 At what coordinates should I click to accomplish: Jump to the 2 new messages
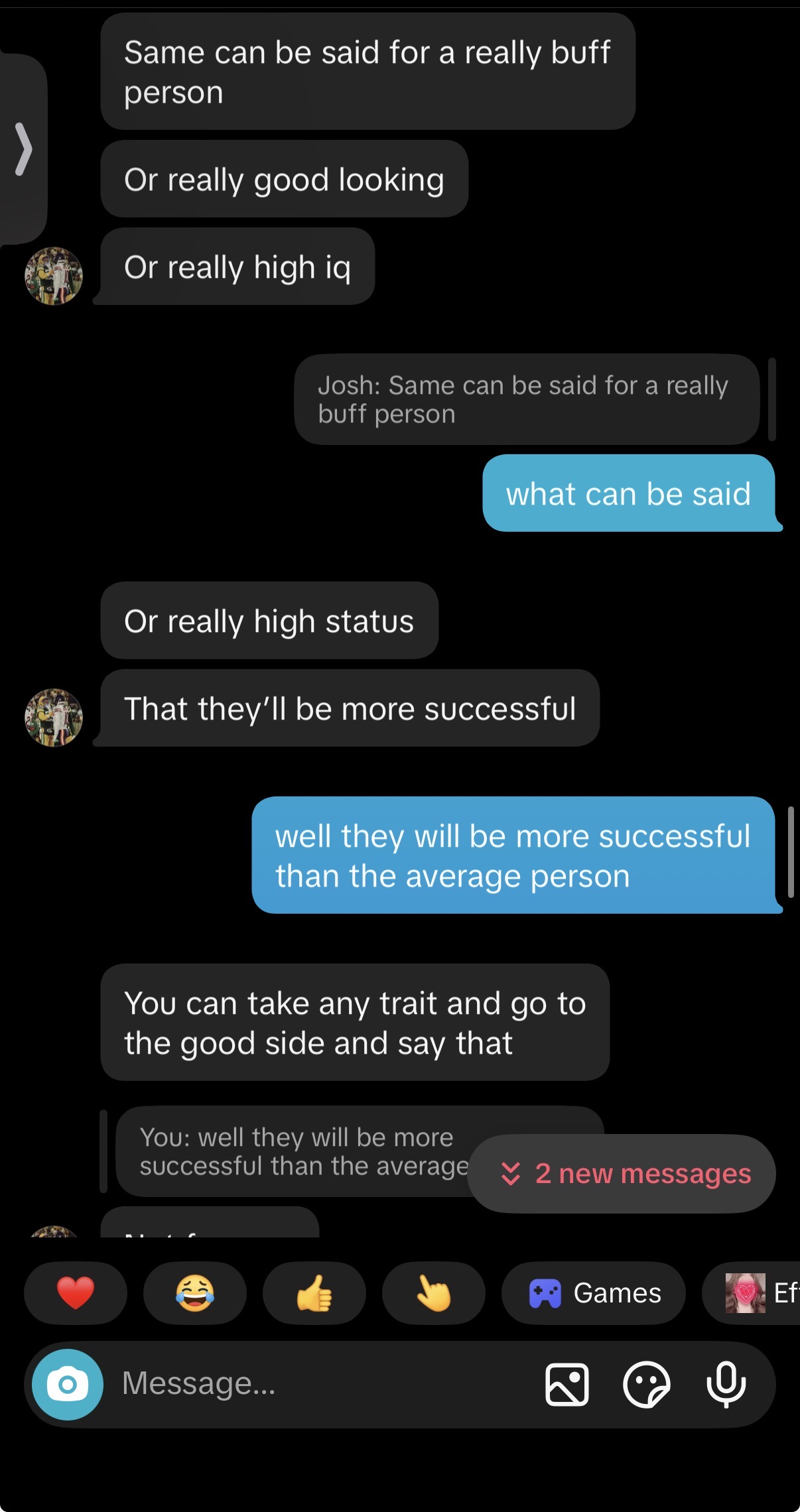(x=622, y=1173)
